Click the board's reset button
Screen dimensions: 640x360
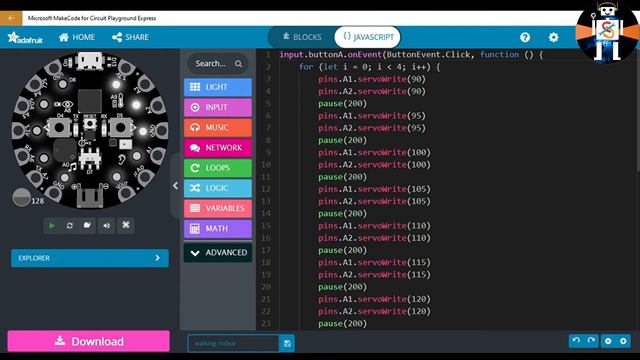click(x=90, y=124)
